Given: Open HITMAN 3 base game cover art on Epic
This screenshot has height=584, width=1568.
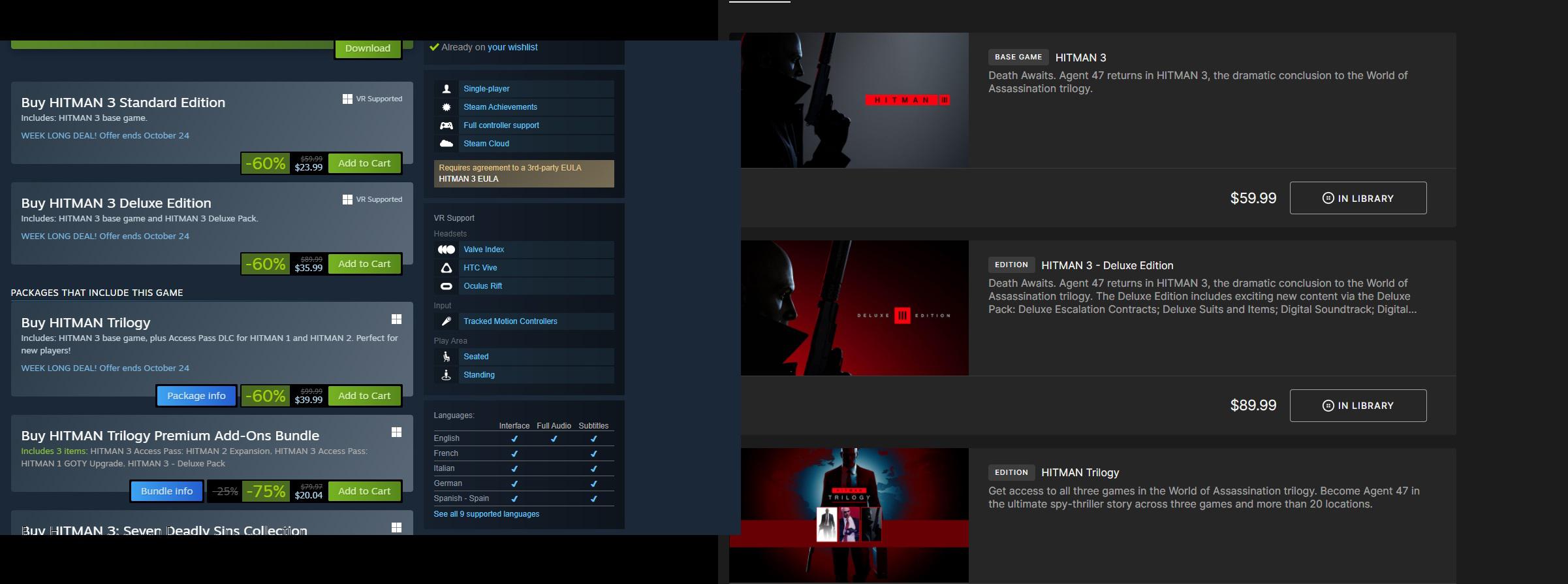Looking at the screenshot, I should 855,100.
